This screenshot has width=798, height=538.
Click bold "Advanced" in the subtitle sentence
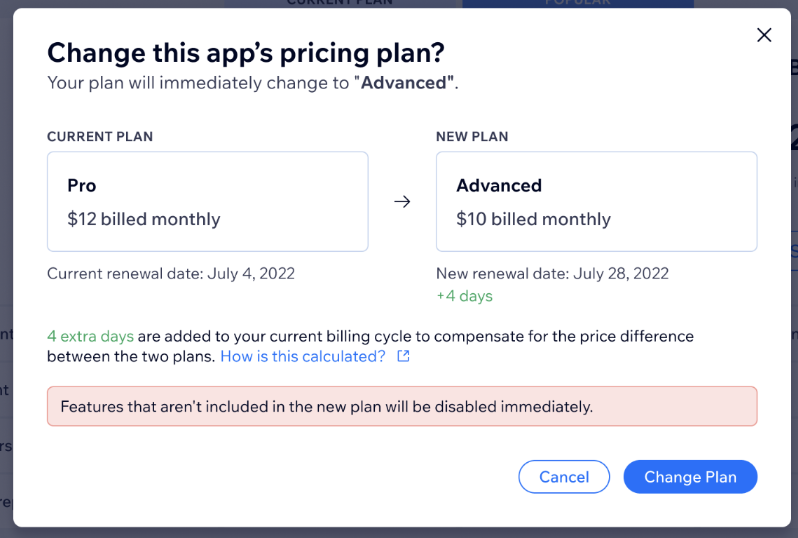coord(404,83)
